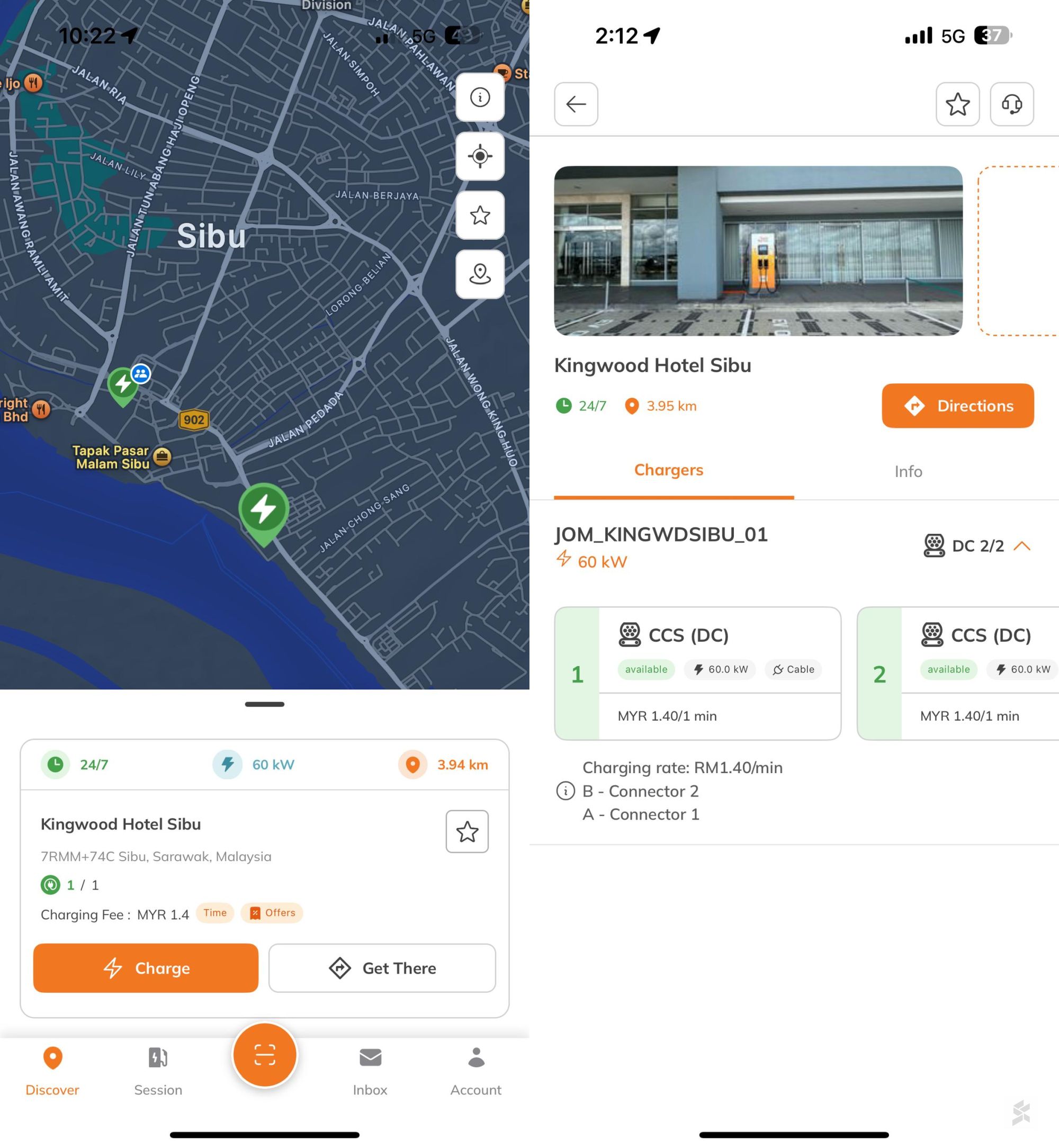Switch to the Info tab

908,471
